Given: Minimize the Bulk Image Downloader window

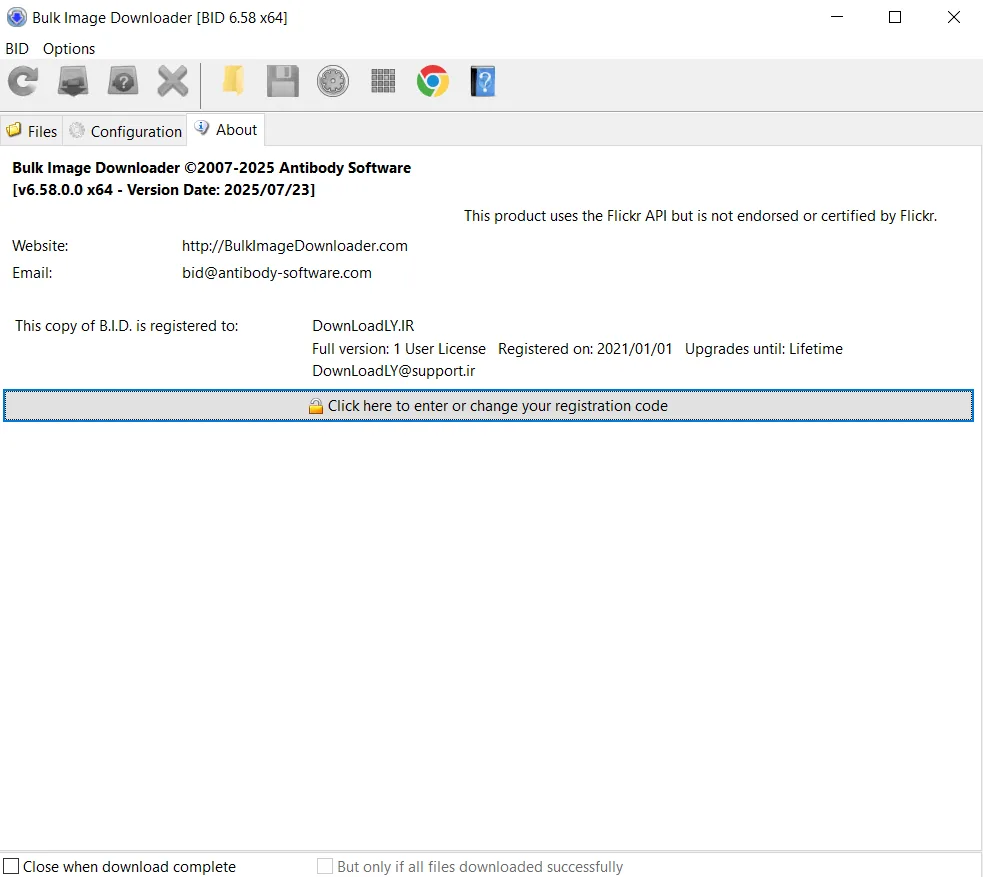Looking at the screenshot, I should click(x=837, y=17).
